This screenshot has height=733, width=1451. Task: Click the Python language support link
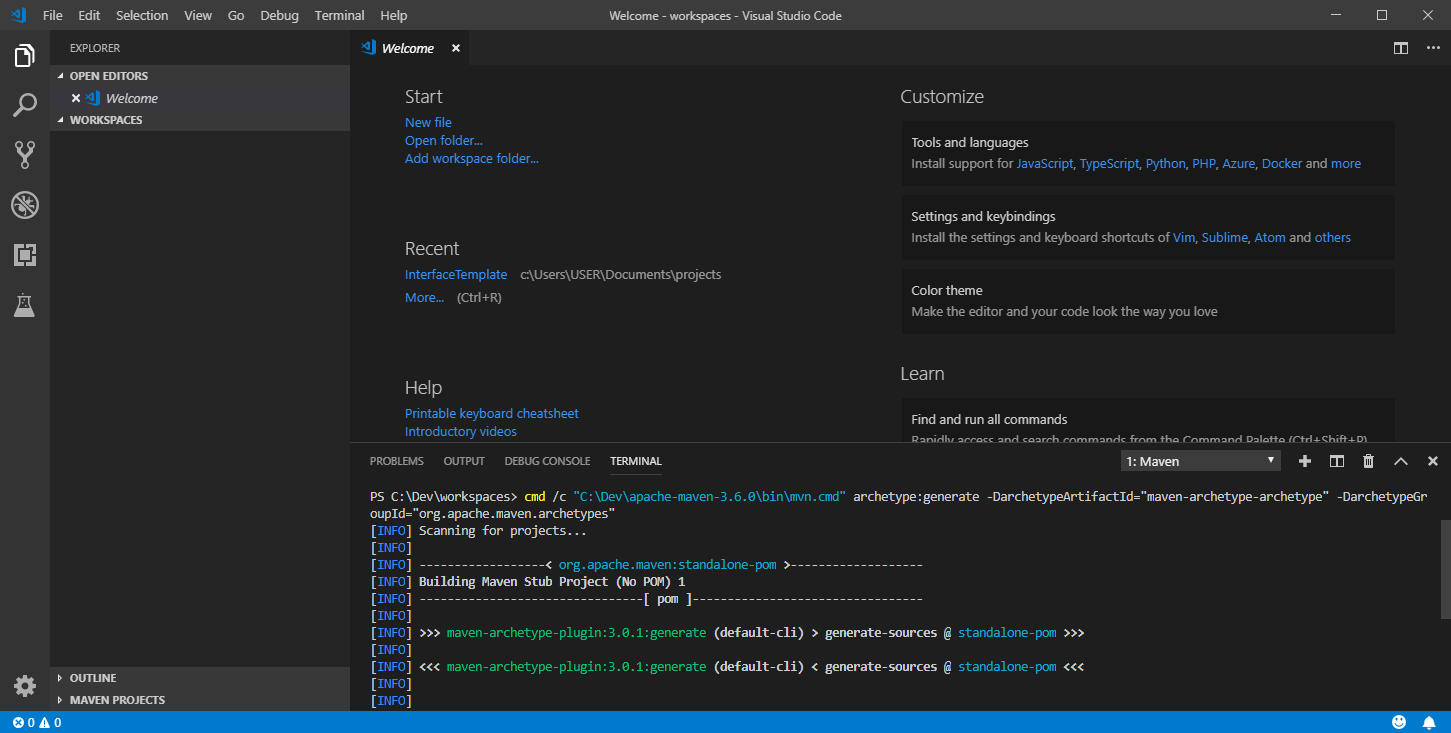click(x=1165, y=163)
